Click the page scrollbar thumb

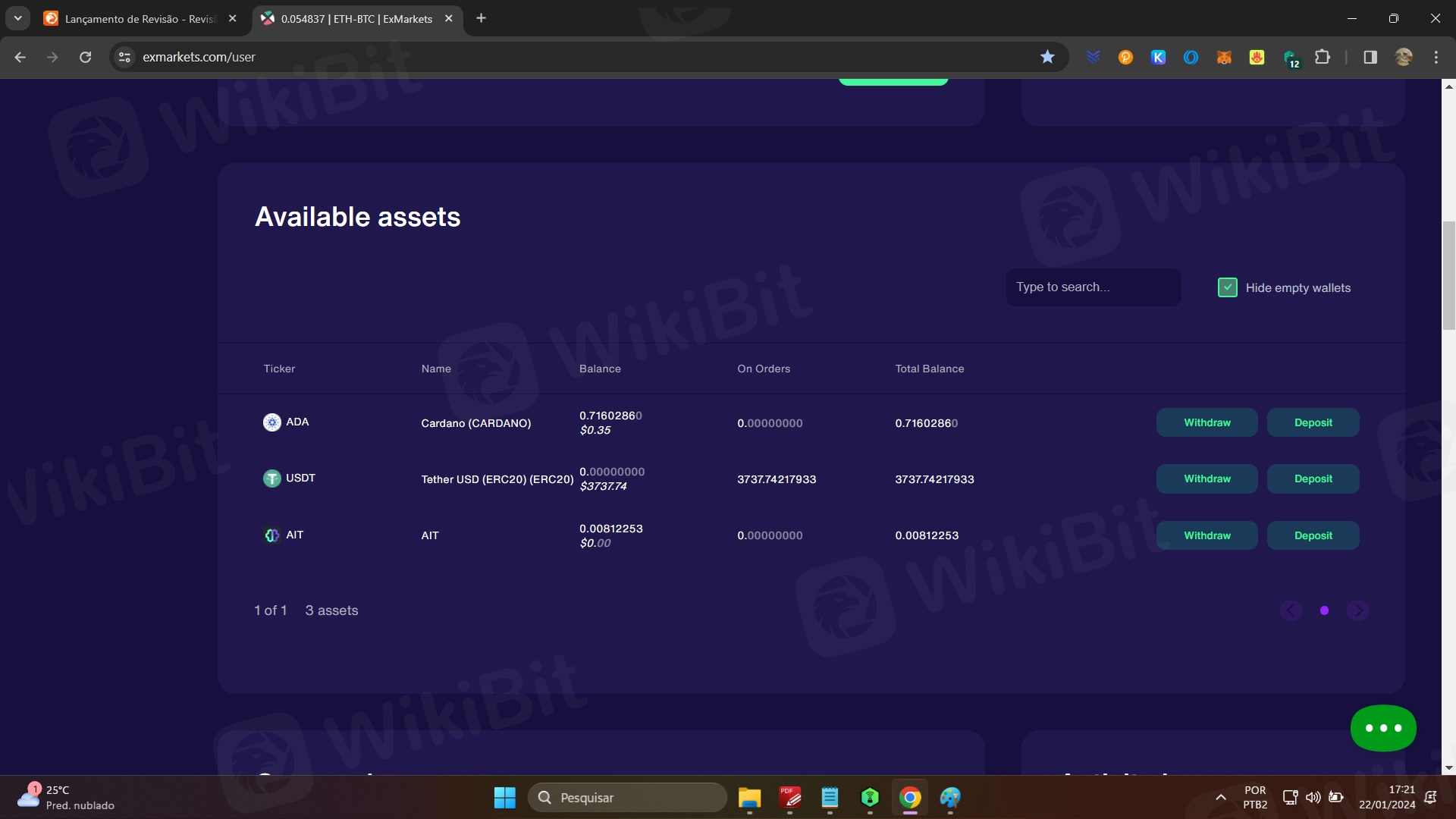click(x=1448, y=275)
